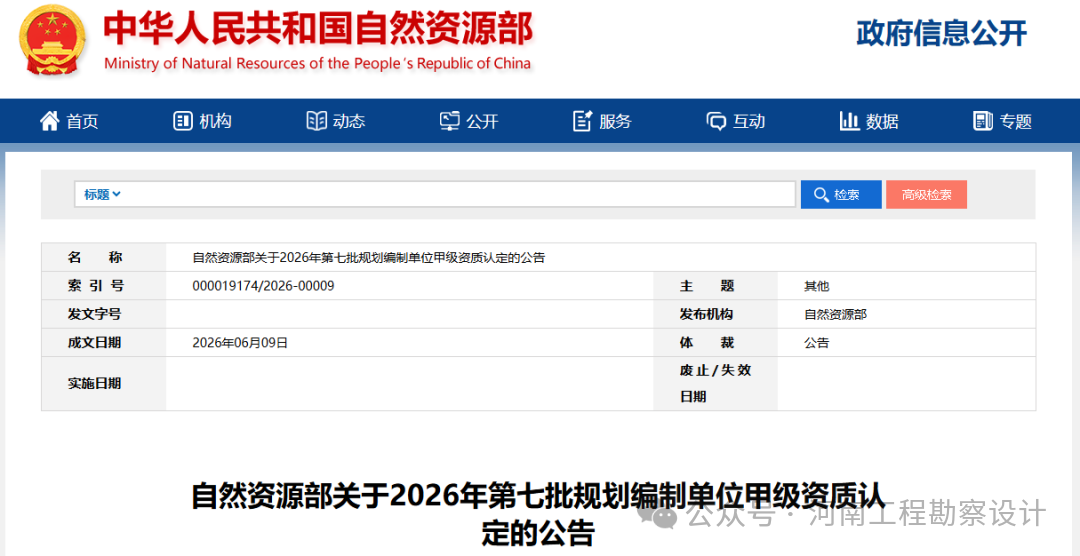Click the 废止/失效日期 label cell
This screenshot has width=1080, height=556.
(716, 384)
